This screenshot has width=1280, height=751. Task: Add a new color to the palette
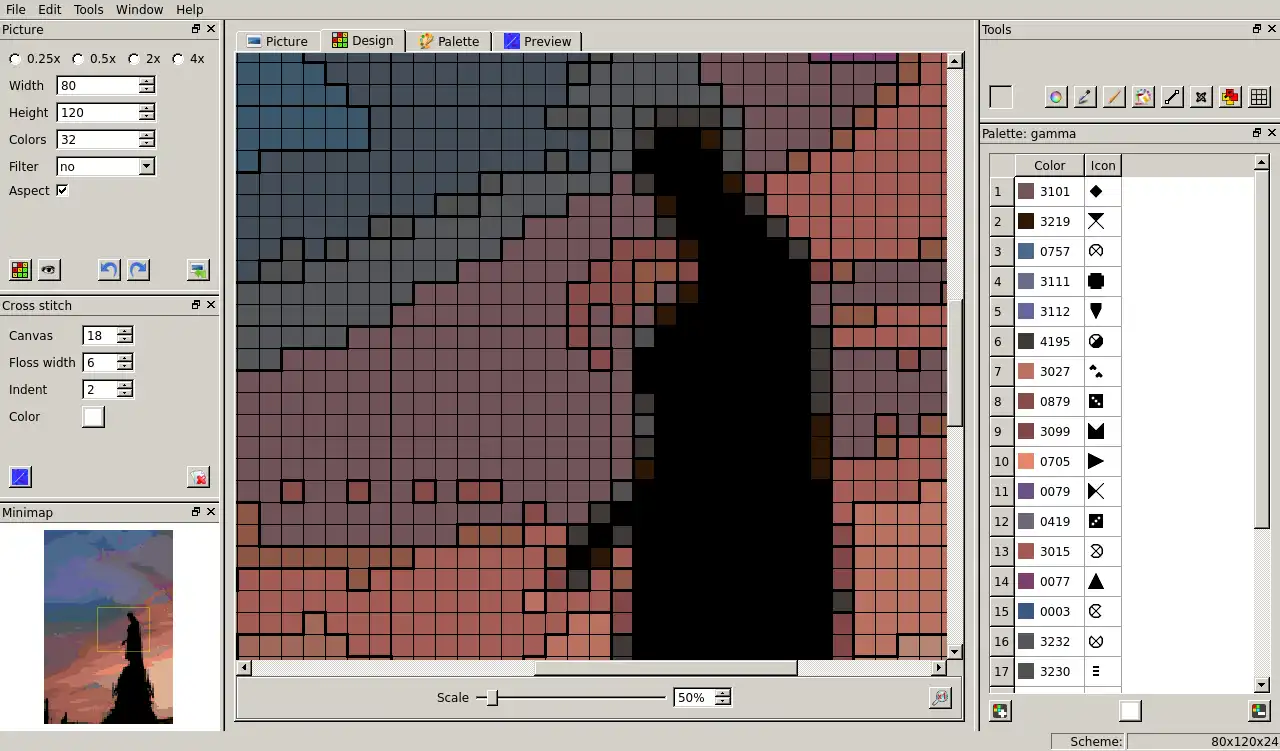[1000, 711]
